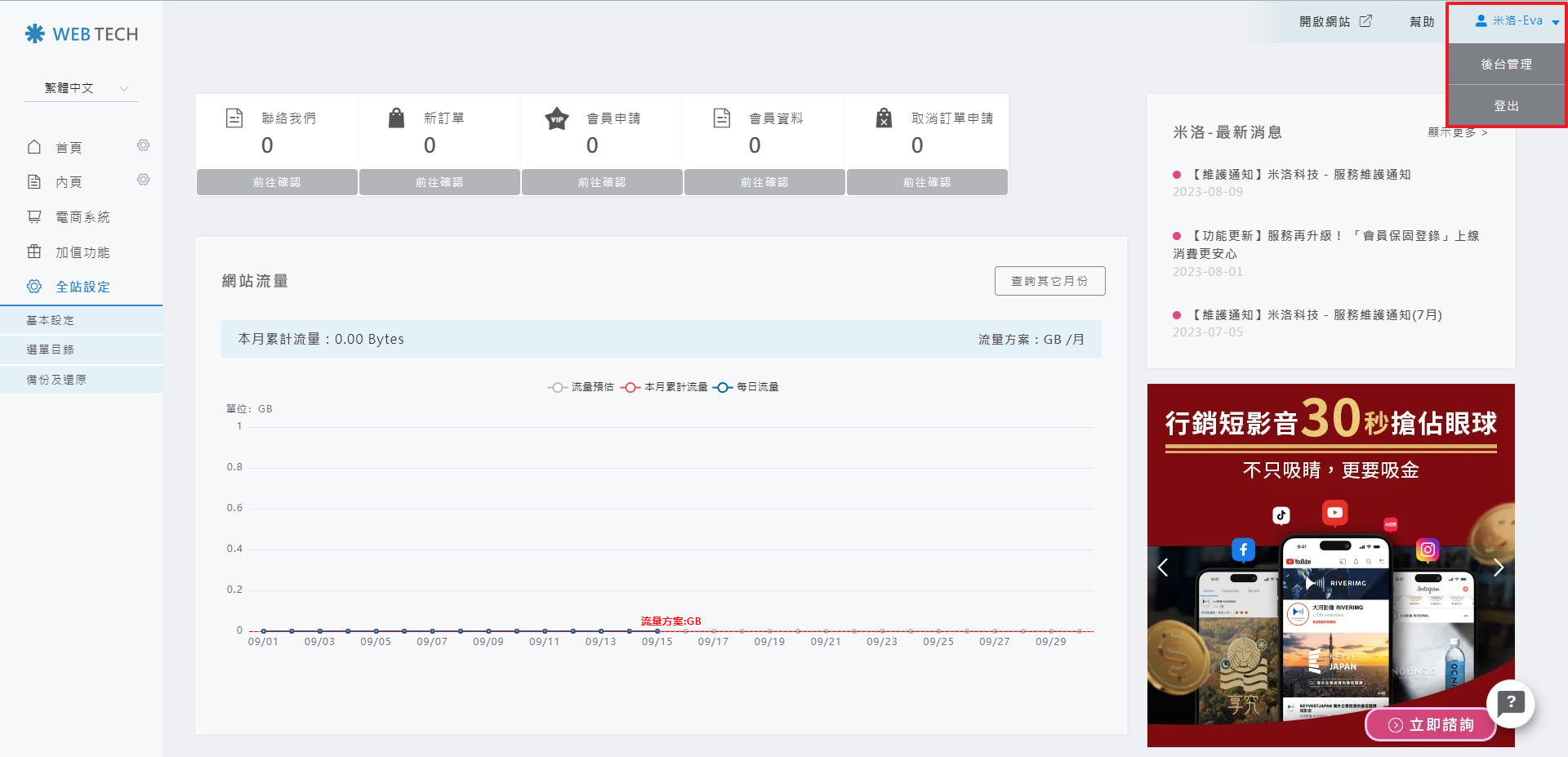Open 基本設定 in the sidebar

click(51, 320)
